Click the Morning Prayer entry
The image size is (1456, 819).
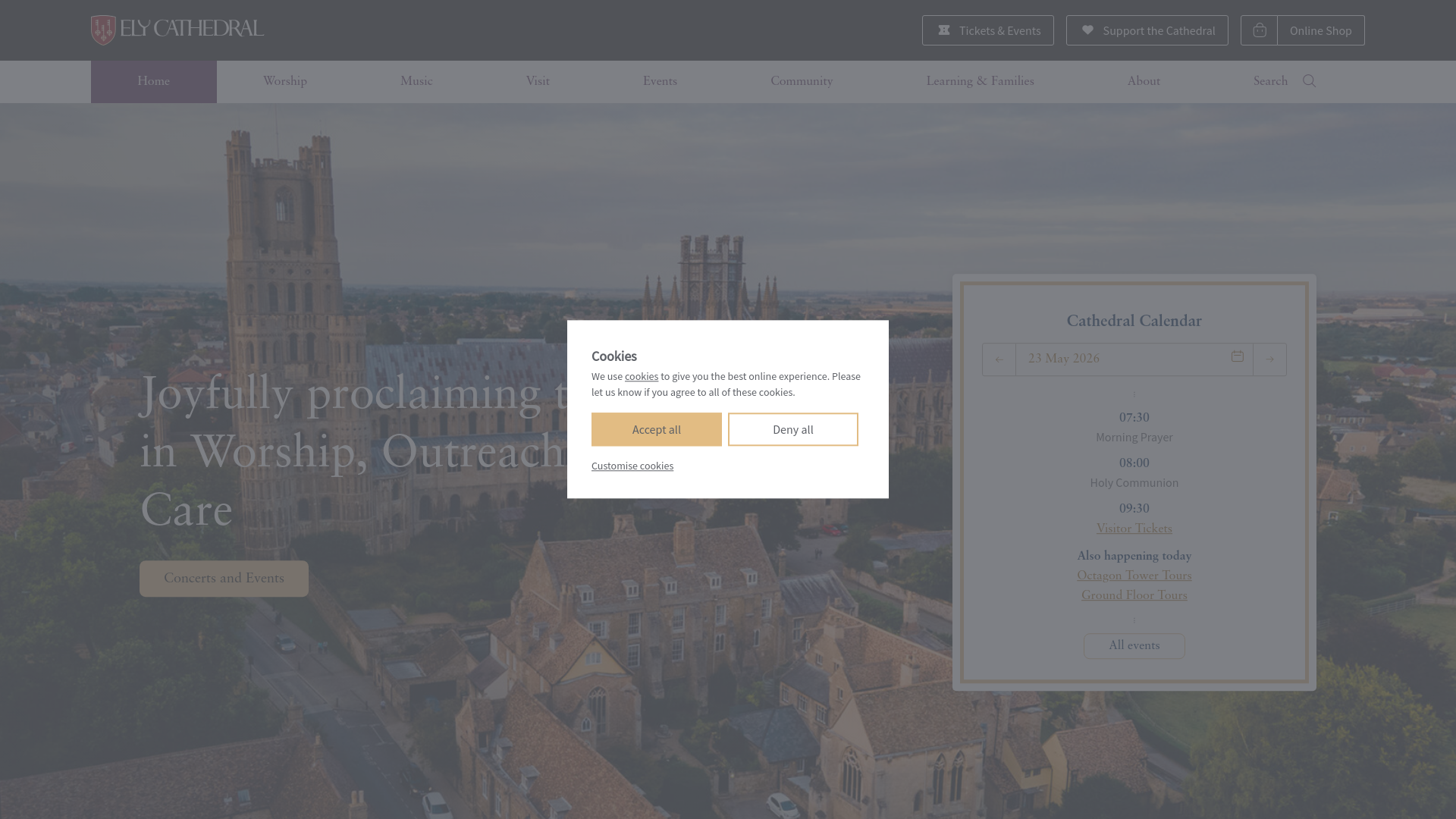click(1134, 438)
